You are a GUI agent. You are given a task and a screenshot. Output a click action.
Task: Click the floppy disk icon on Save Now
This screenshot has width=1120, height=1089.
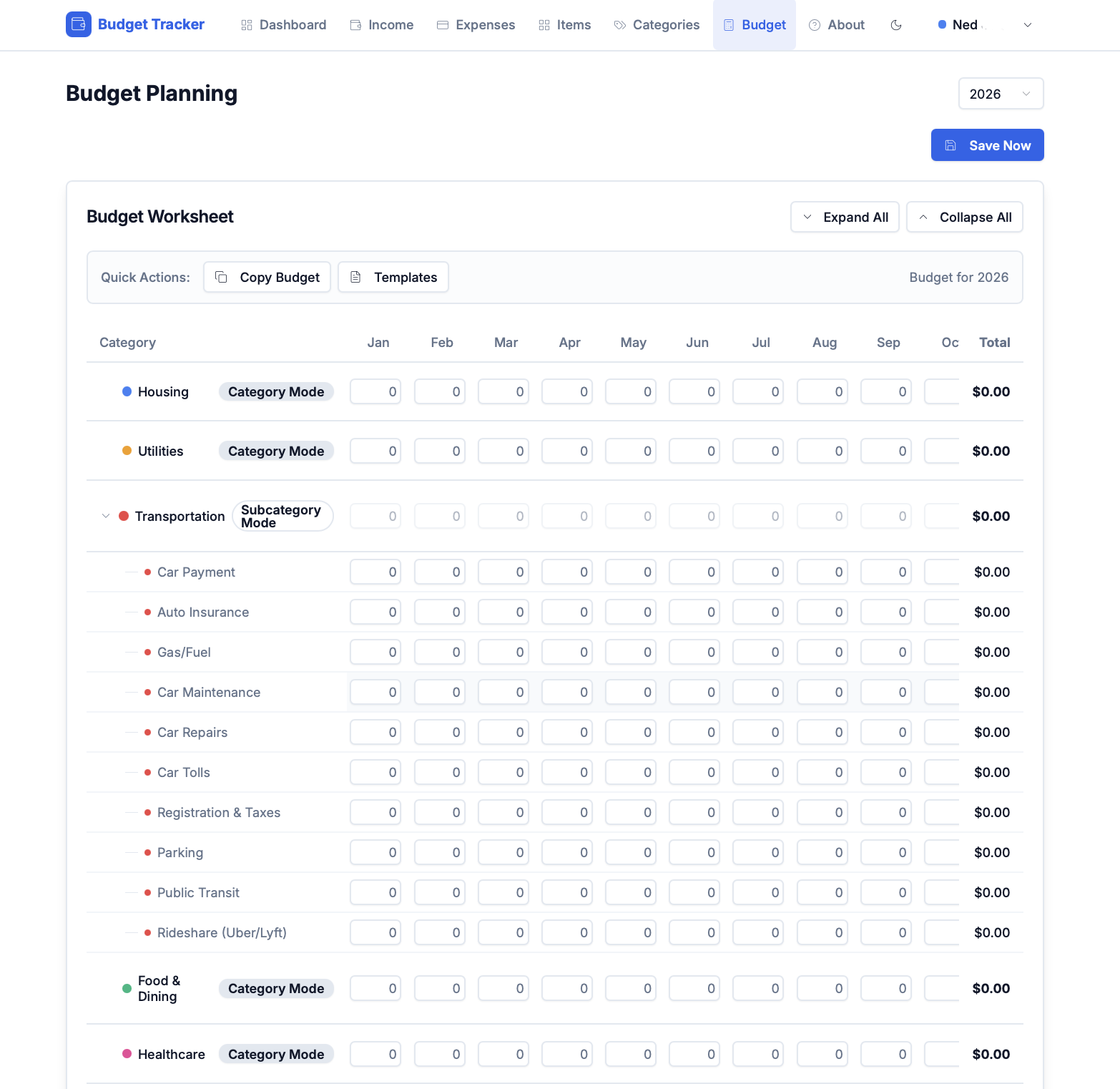(x=950, y=145)
